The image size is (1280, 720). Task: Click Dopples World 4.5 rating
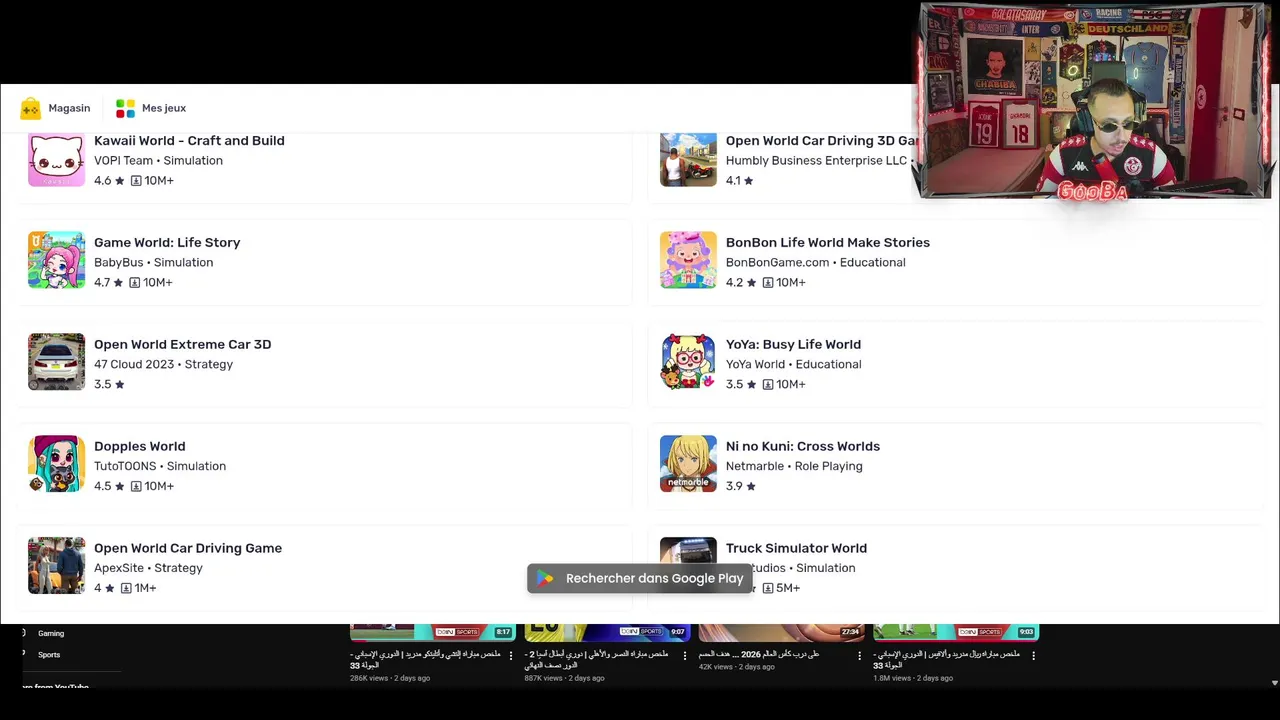pyautogui.click(x=109, y=487)
